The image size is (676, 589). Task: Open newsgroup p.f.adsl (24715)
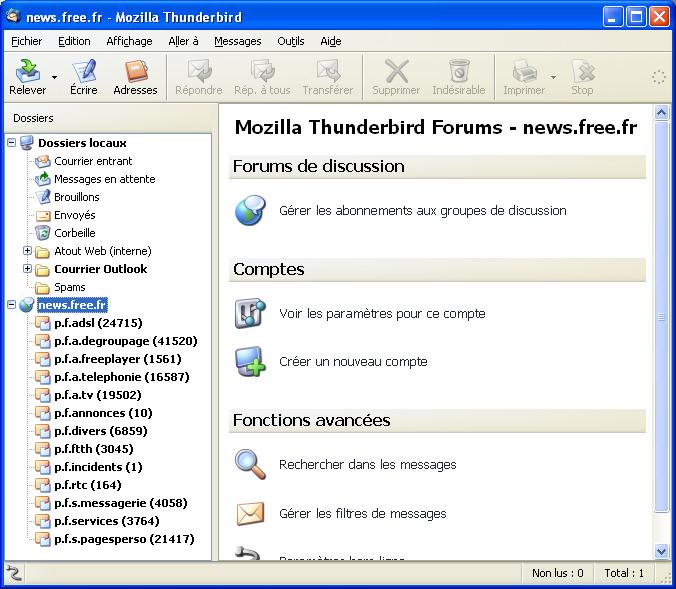point(98,323)
